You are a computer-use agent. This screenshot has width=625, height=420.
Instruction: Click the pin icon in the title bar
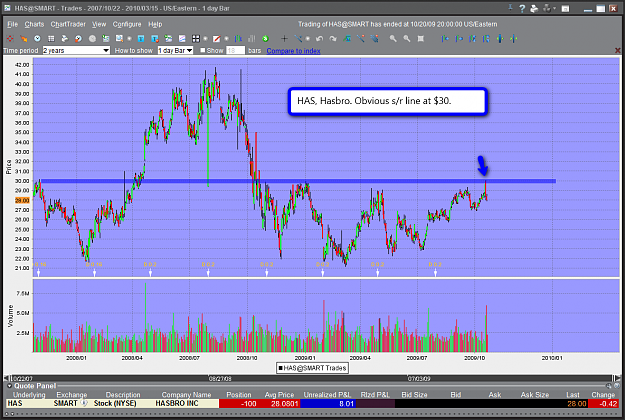click(510, 8)
